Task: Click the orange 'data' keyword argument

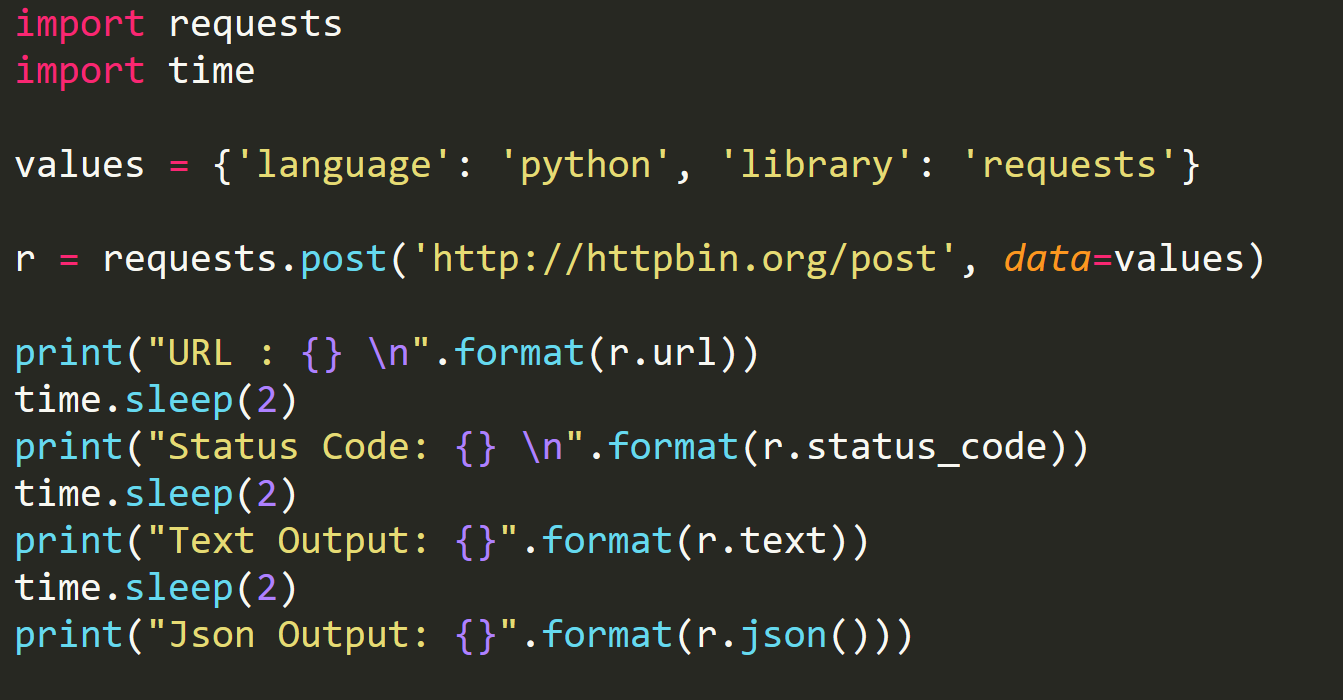Action: click(1046, 259)
